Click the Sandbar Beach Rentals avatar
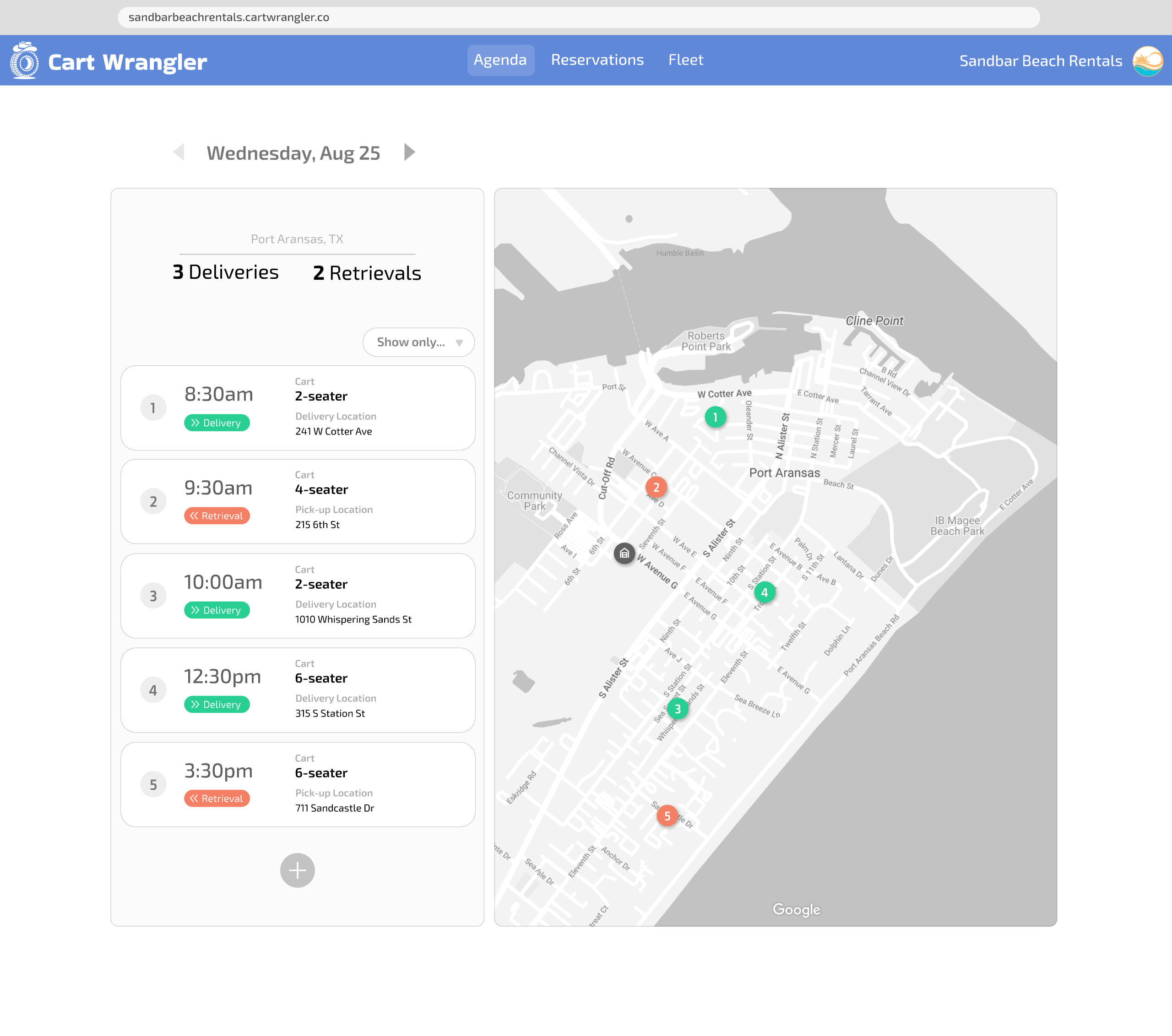This screenshot has width=1172, height=1036. (1147, 61)
